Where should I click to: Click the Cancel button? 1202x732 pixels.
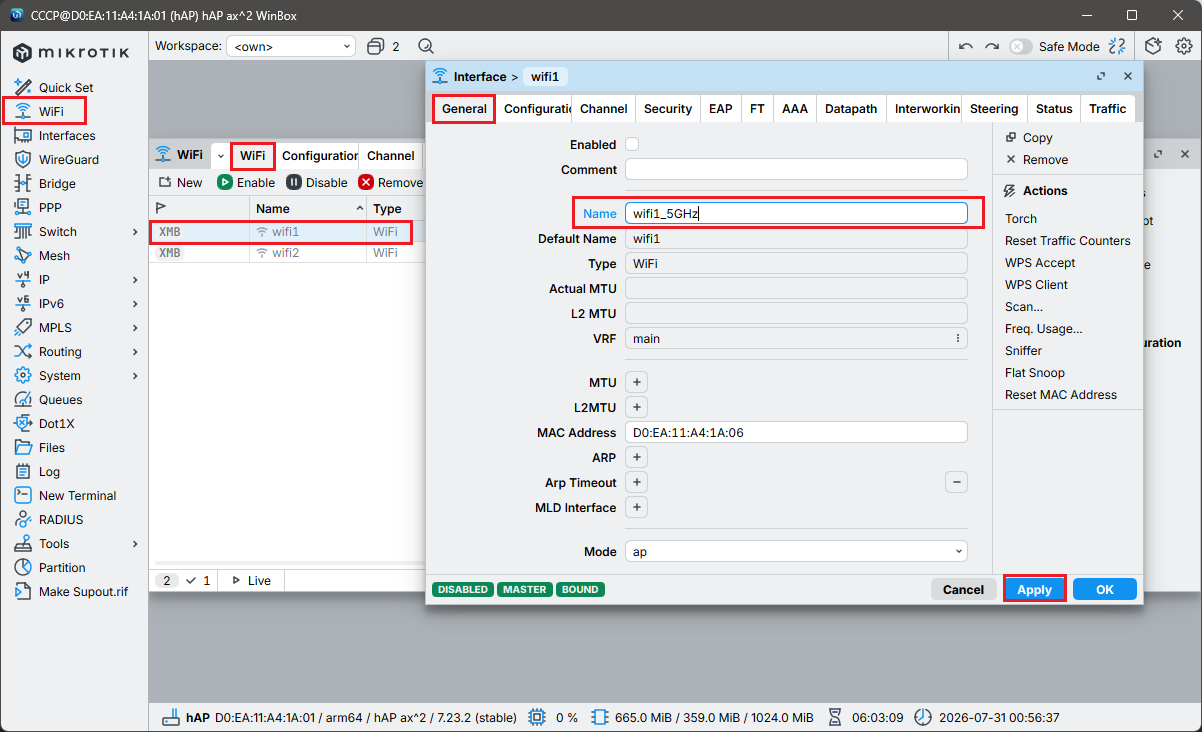click(963, 589)
